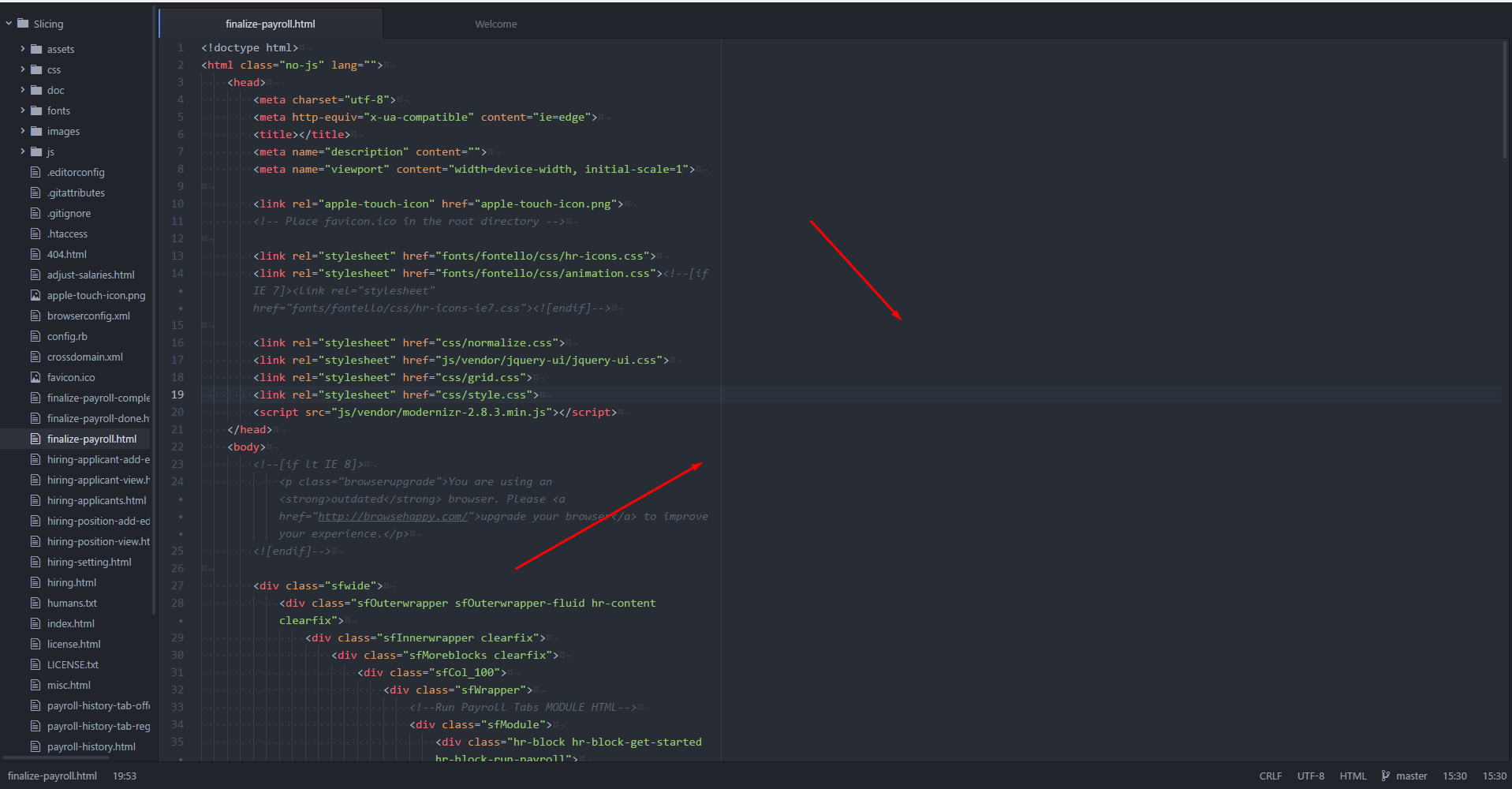Switch to the finalize-payroll.html tab
This screenshot has width=1512, height=789.
[x=271, y=24]
